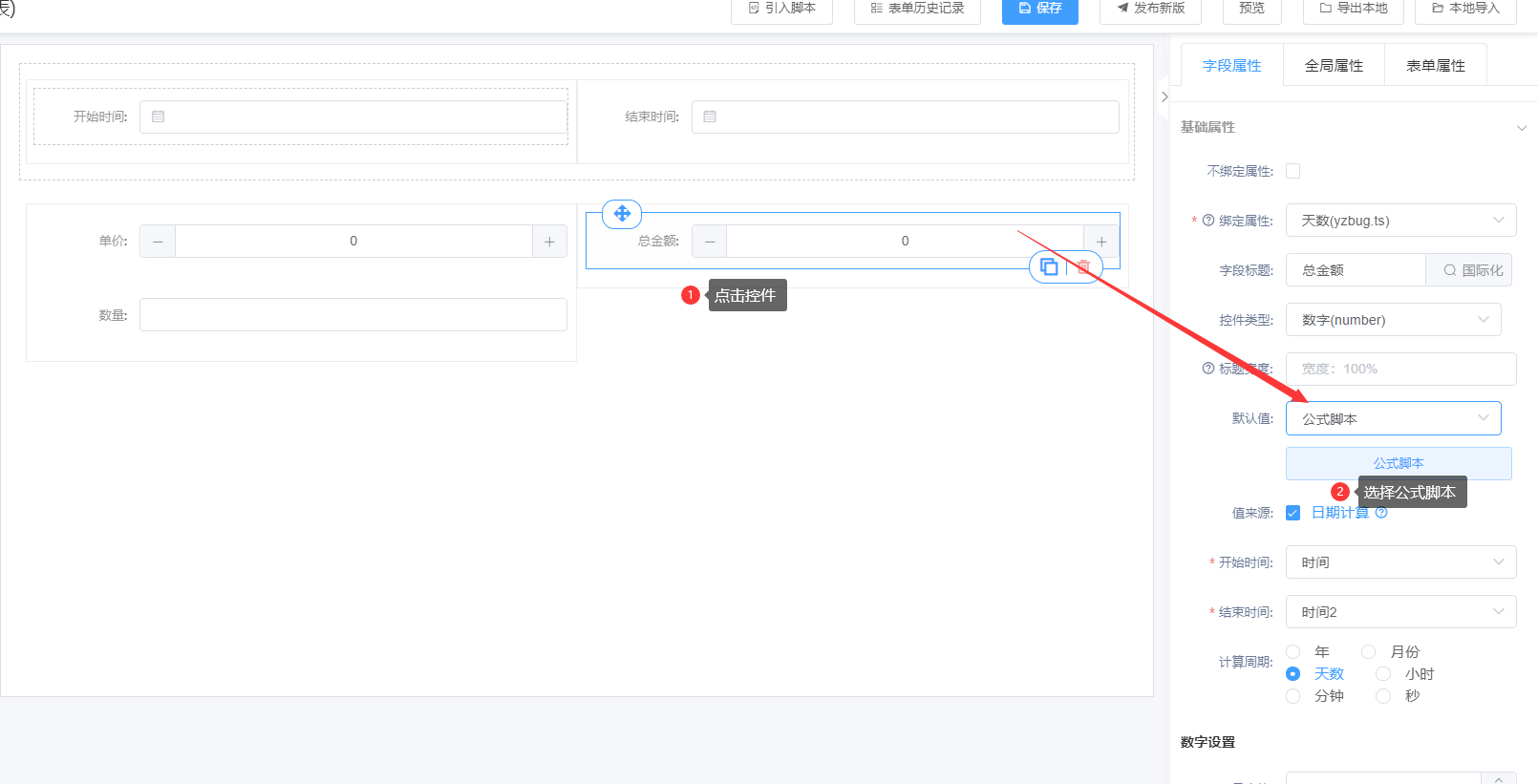Show help for 标题宽度
Image resolution: width=1538 pixels, height=784 pixels.
(1208, 369)
